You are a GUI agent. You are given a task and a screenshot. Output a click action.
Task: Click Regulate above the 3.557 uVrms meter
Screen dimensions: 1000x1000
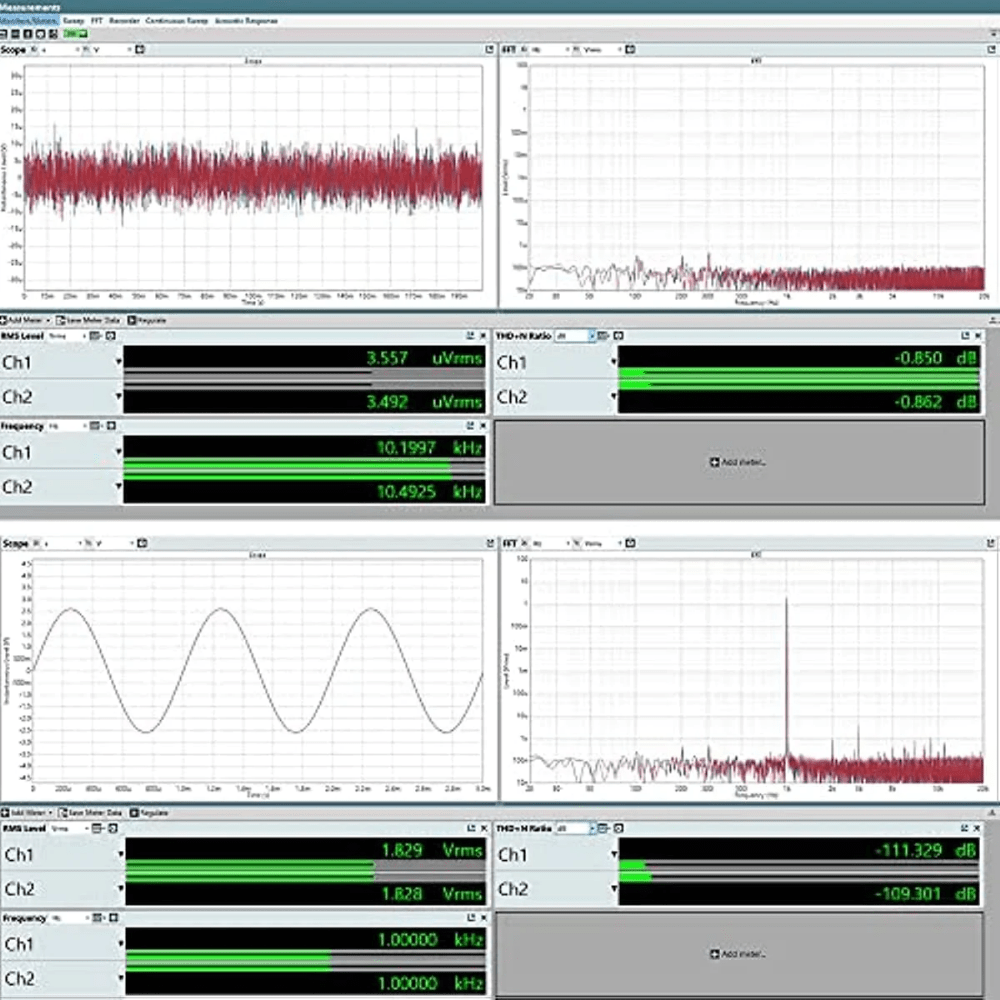[x=147, y=321]
